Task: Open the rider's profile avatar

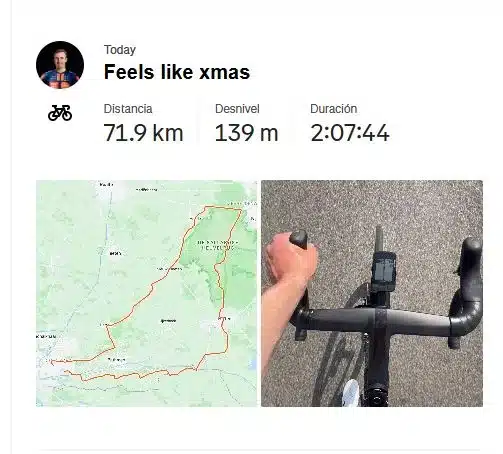Action: 60,65
